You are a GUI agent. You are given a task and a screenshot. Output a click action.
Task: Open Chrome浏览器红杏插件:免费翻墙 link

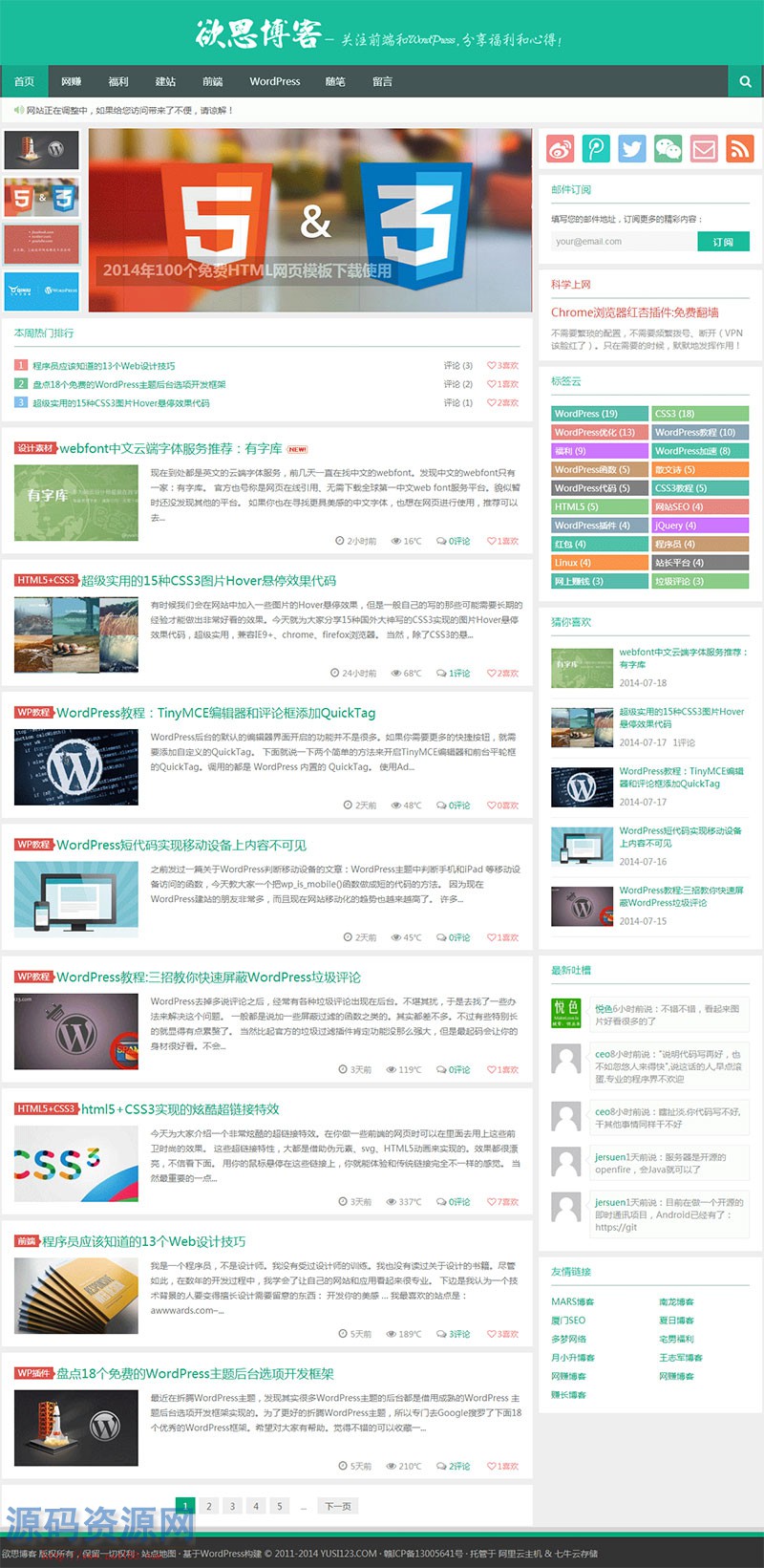[635, 312]
